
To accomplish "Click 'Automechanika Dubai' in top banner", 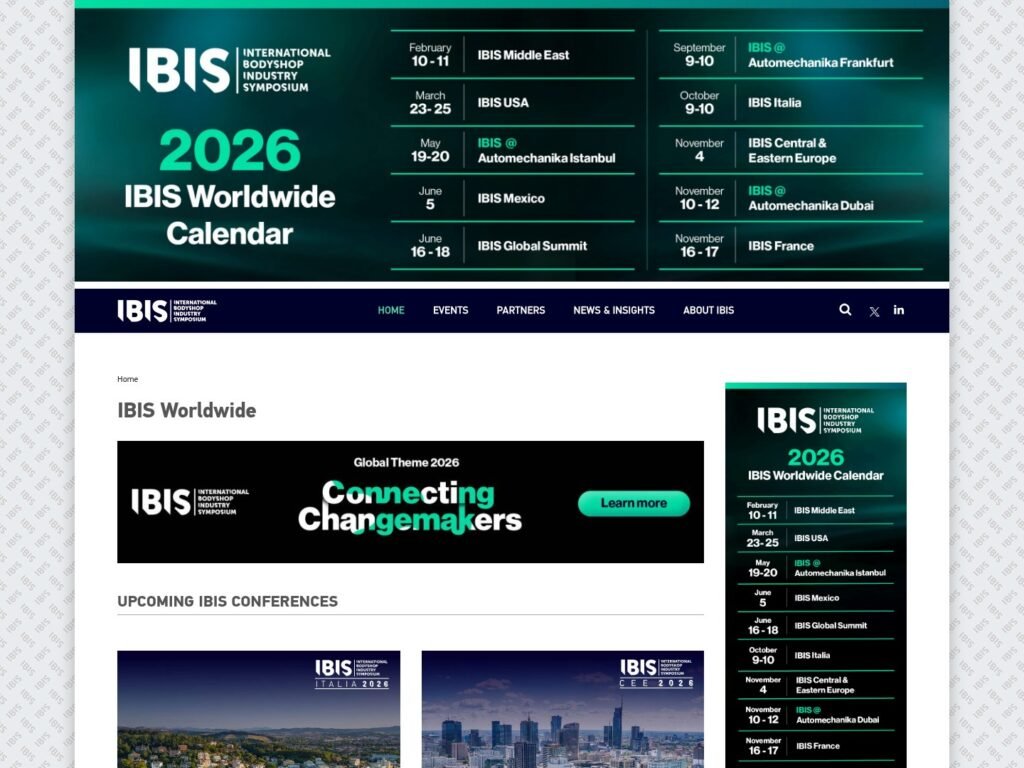I will 810,206.
